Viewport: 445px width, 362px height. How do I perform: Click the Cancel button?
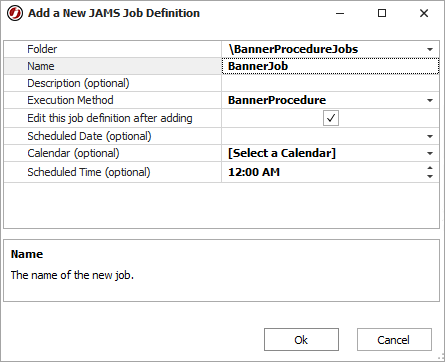coord(394,340)
